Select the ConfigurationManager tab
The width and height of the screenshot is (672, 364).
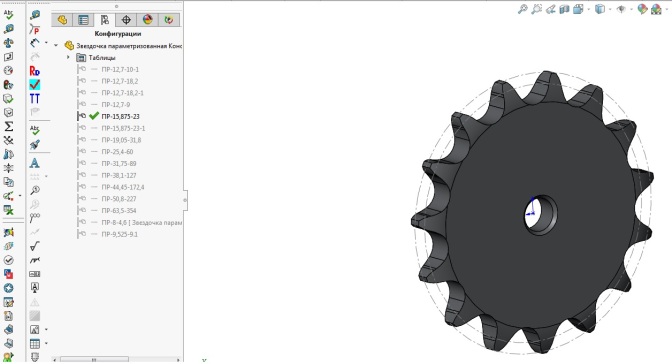click(x=105, y=20)
